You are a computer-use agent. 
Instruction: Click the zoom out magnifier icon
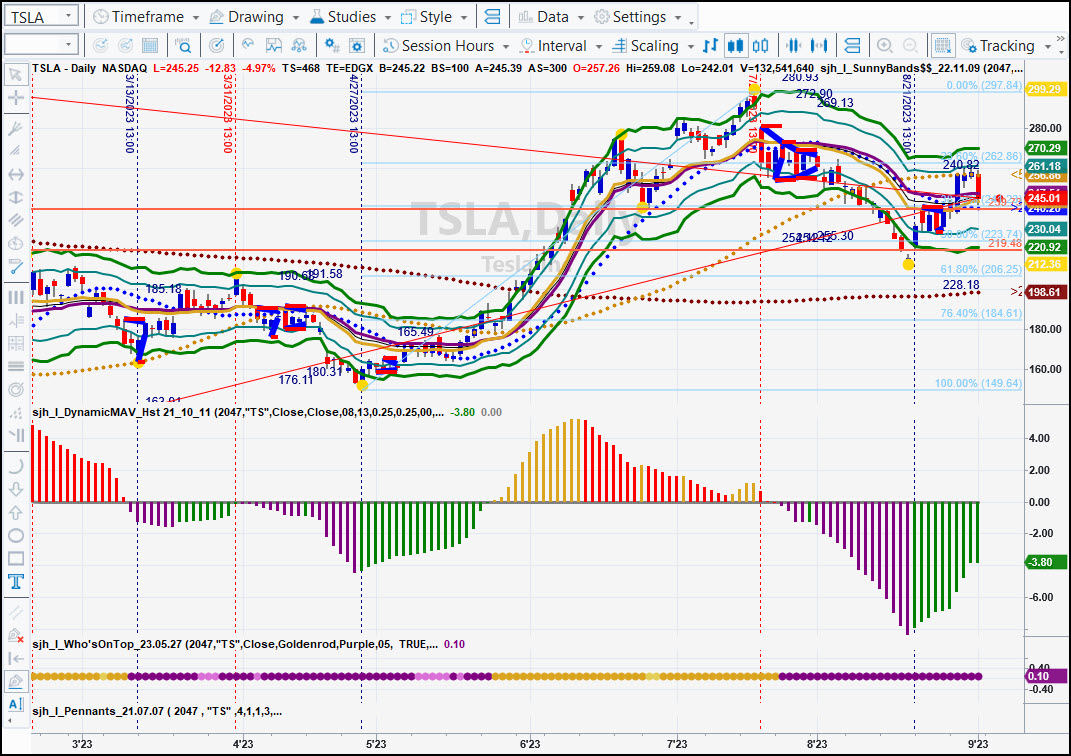[910, 46]
